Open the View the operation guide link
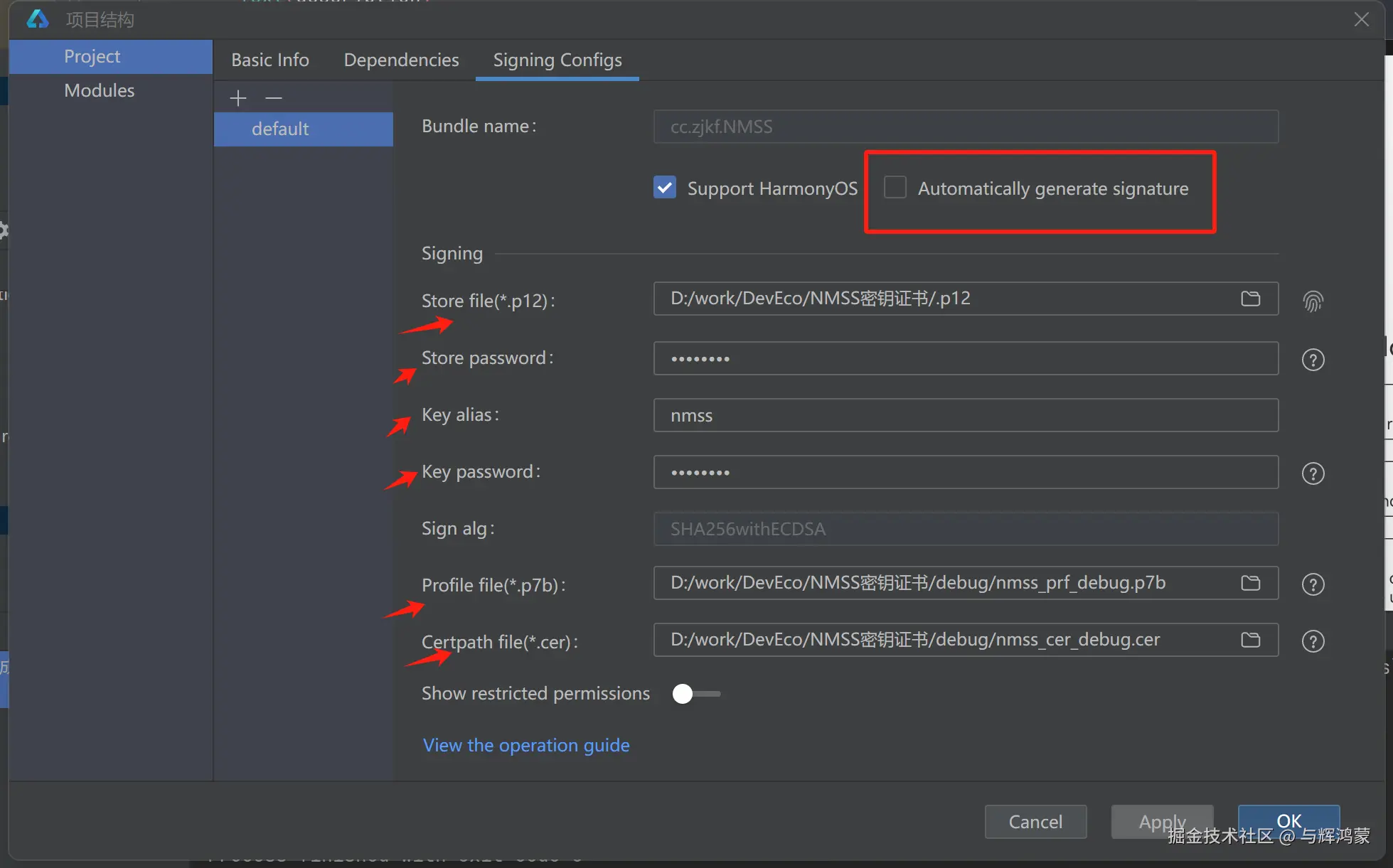 [526, 745]
